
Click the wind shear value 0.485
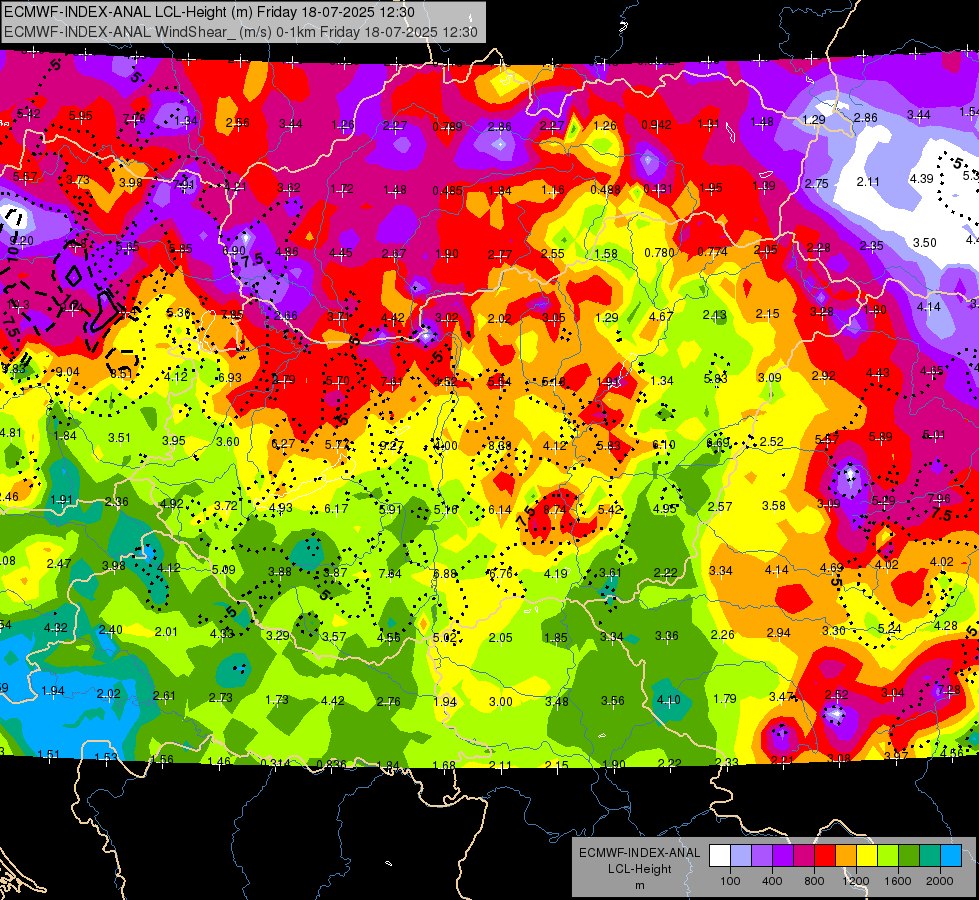point(448,190)
